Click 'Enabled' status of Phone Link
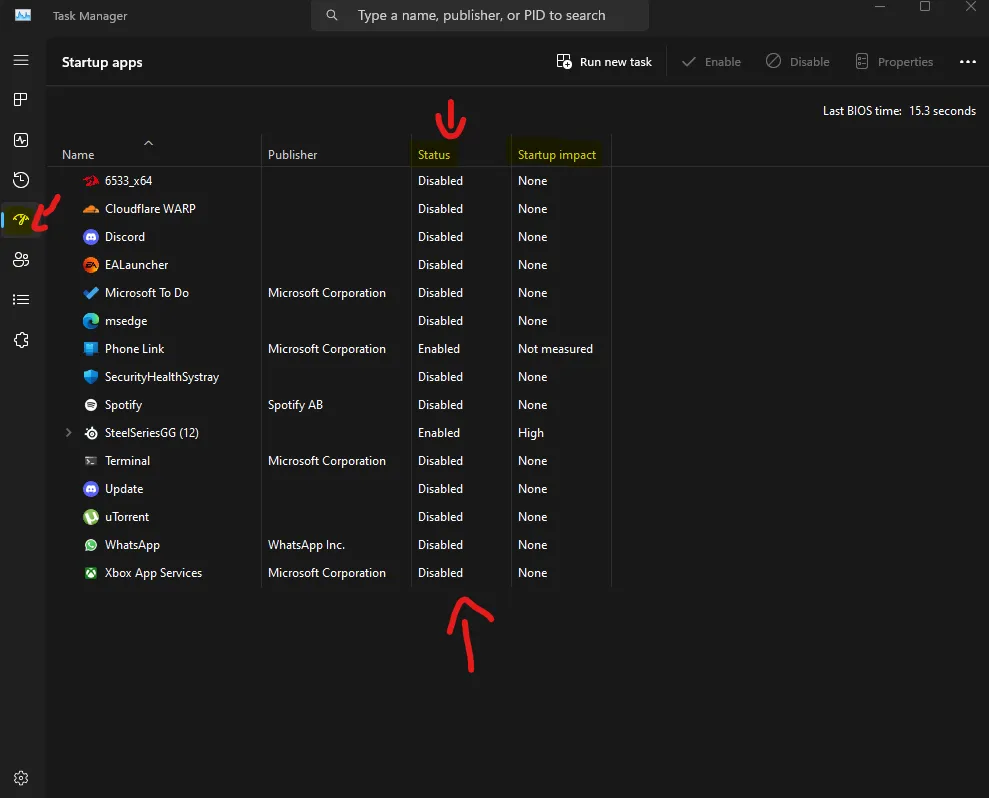Image resolution: width=989 pixels, height=798 pixels. pos(438,349)
